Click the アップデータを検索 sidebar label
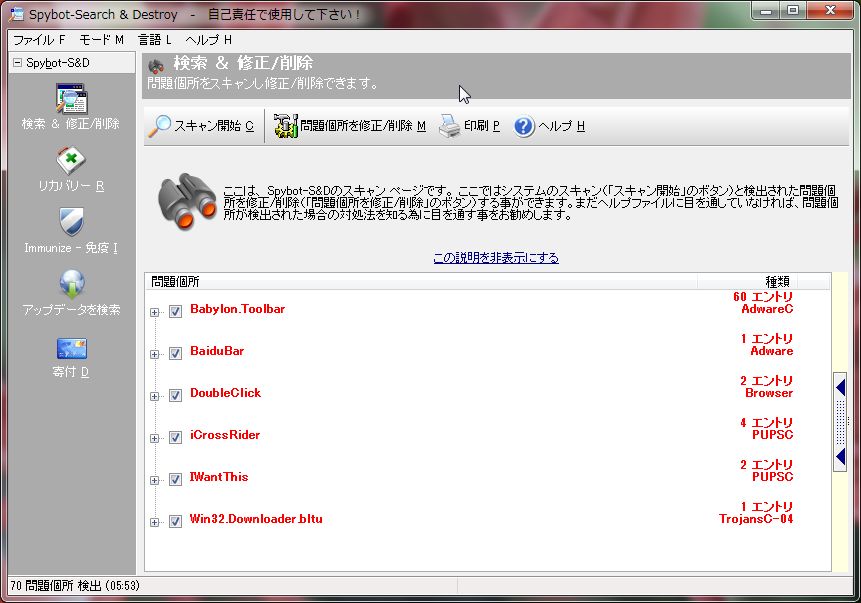The height and width of the screenshot is (603, 861). pyautogui.click(x=71, y=310)
